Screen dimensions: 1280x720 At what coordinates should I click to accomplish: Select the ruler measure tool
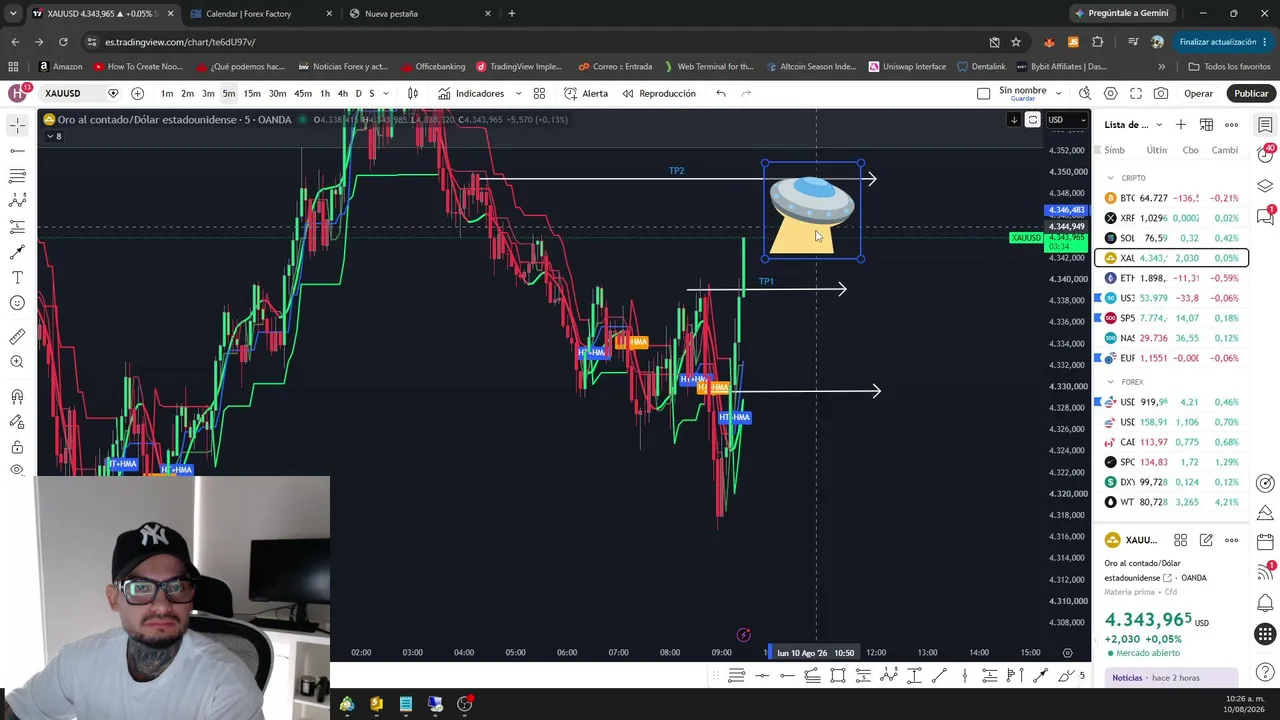tap(17, 337)
